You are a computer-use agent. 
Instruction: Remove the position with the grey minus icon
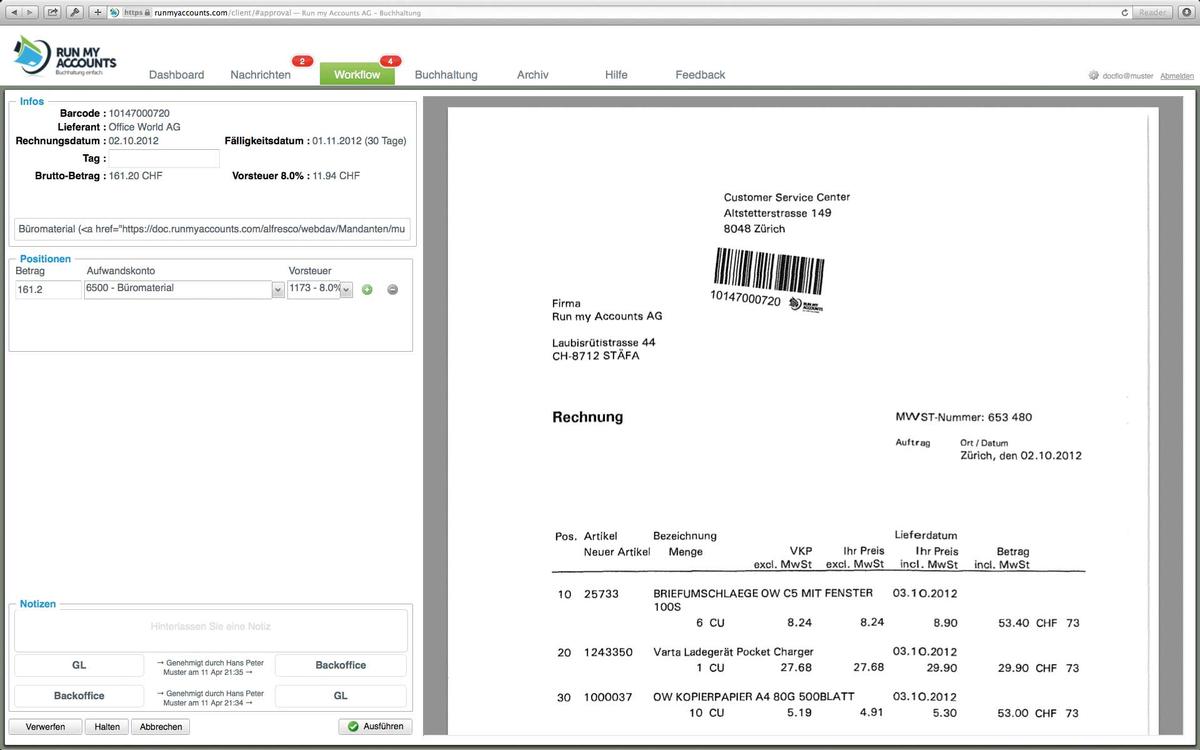(x=392, y=289)
